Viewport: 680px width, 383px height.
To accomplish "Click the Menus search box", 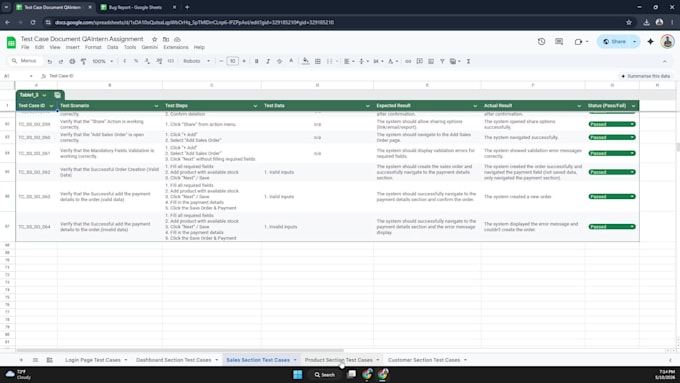I will [x=25, y=61].
